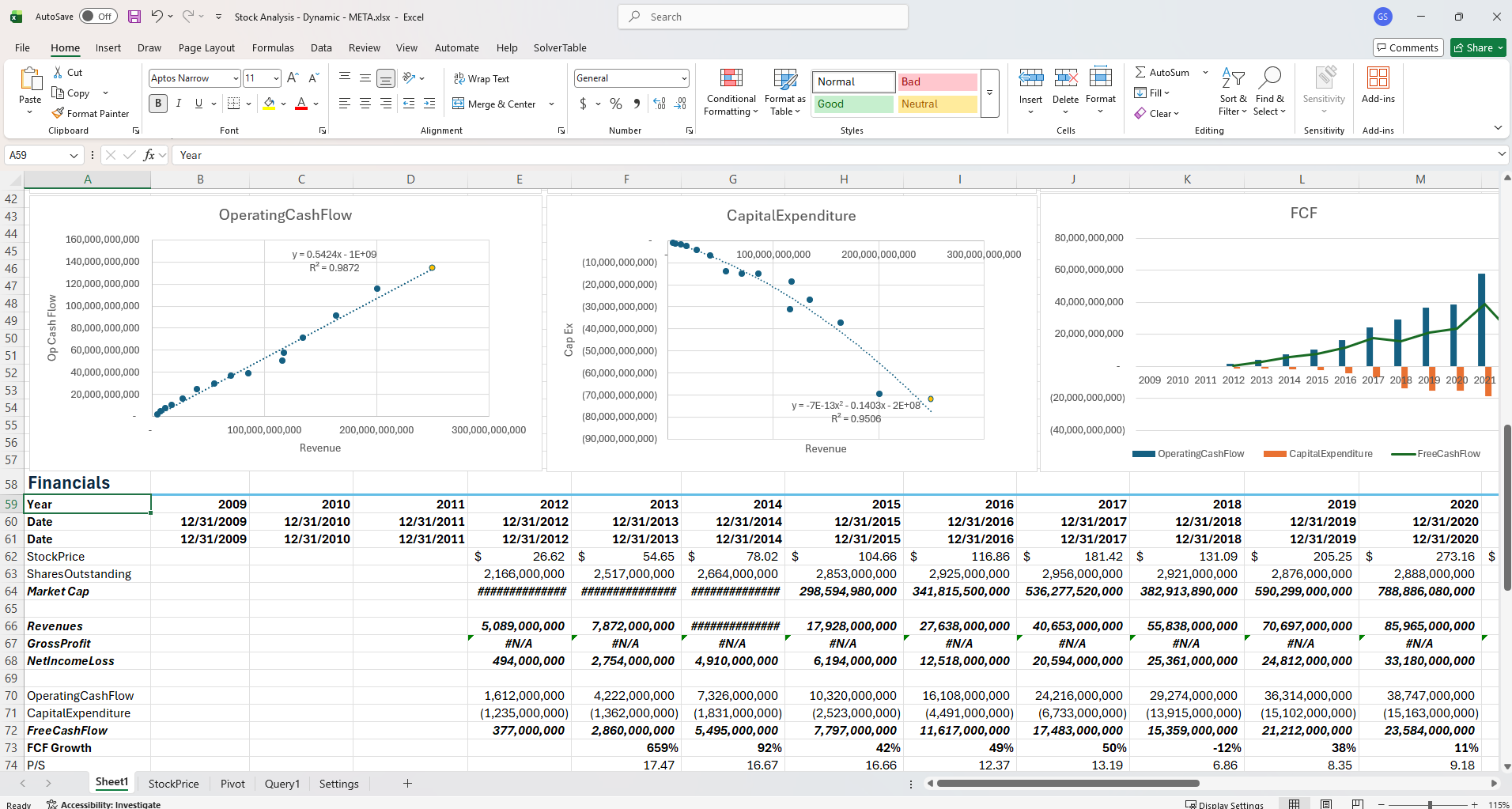Toggle middle align for cells
Viewport: 1512px width, 809px height.
[x=365, y=77]
